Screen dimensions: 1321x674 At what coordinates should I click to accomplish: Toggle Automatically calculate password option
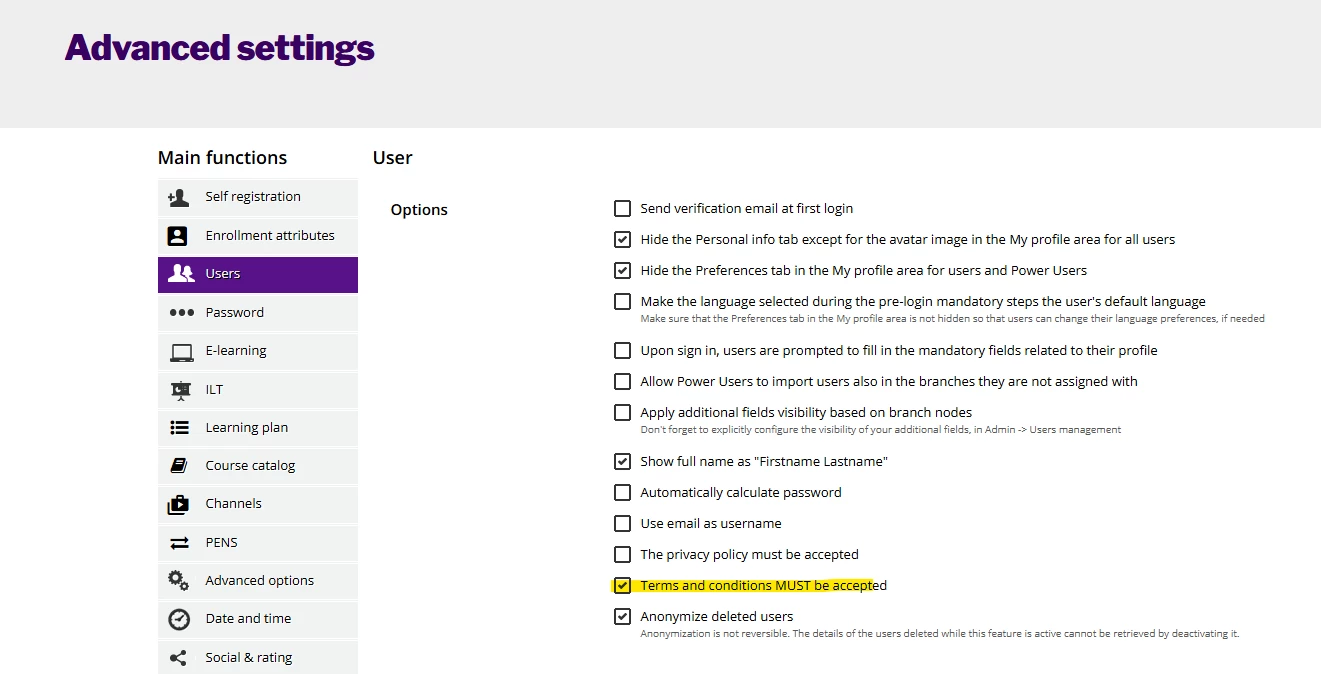pos(623,493)
